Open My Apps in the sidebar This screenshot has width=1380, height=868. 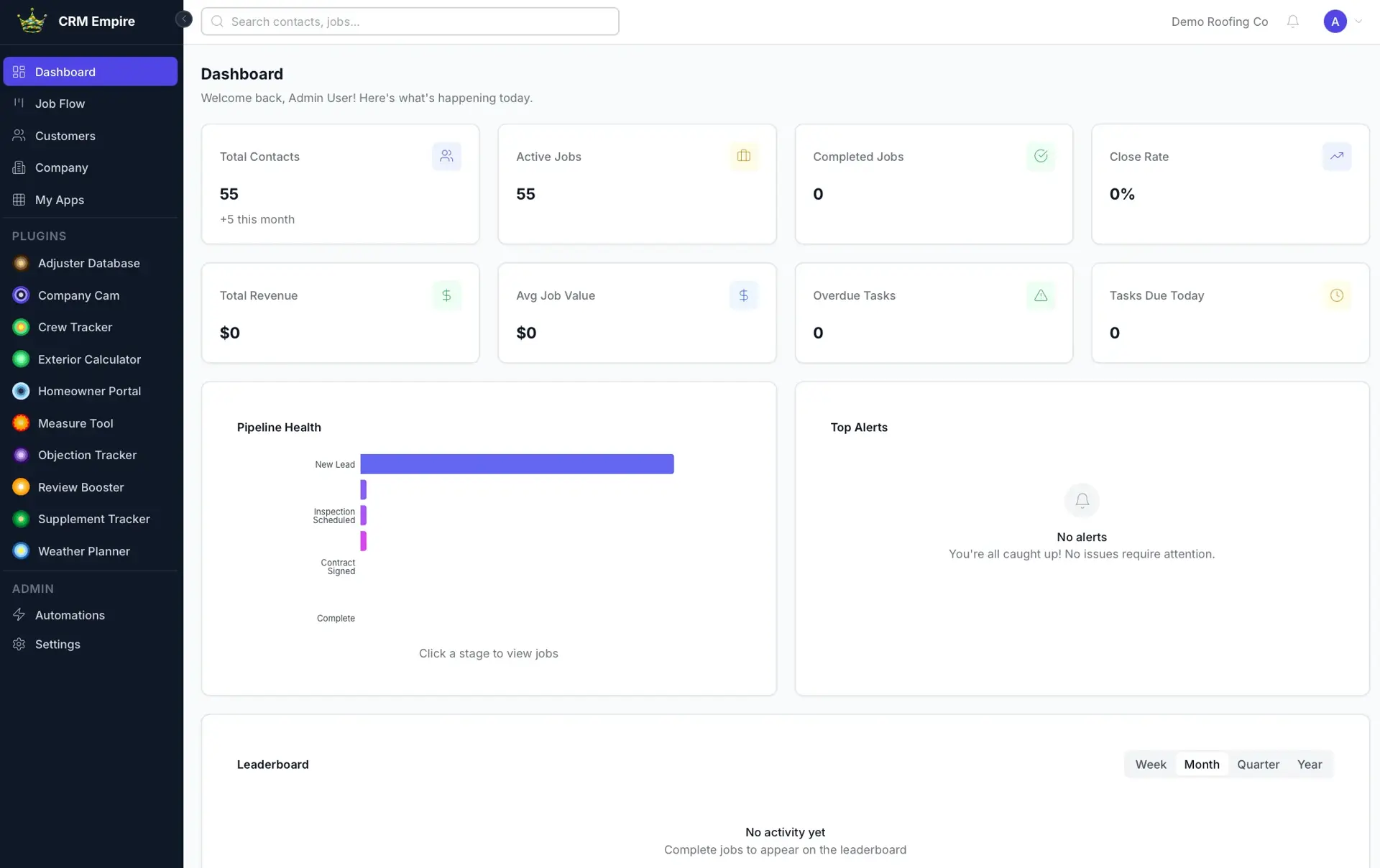click(91, 200)
